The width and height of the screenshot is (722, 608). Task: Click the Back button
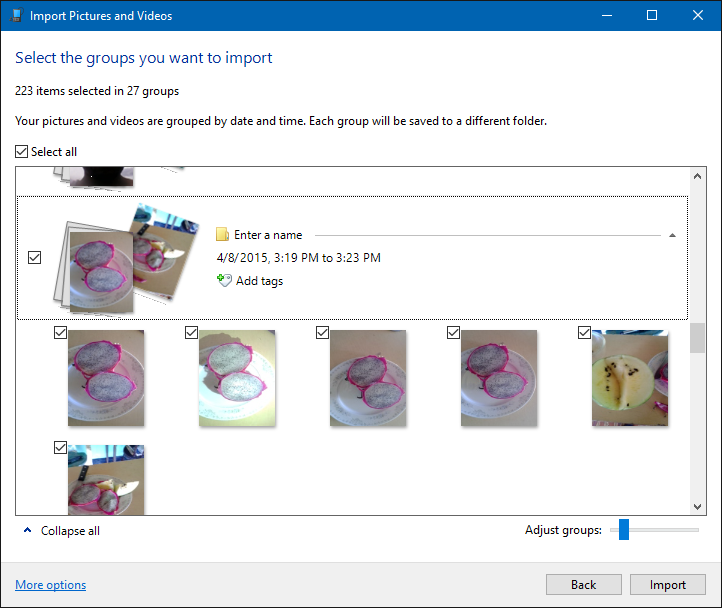[584, 585]
